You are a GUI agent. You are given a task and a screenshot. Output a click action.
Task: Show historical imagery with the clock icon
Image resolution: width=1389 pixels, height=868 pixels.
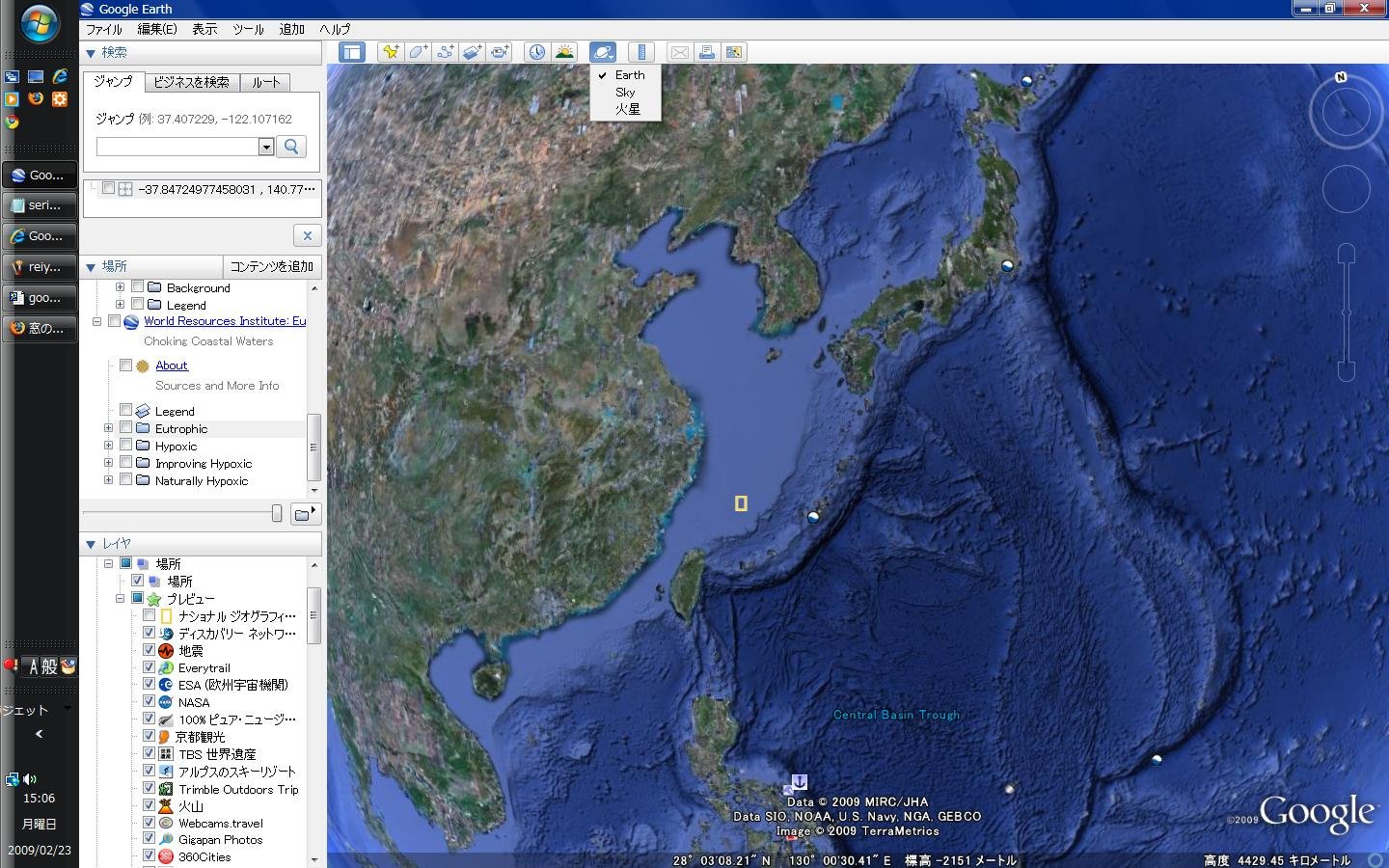click(537, 52)
